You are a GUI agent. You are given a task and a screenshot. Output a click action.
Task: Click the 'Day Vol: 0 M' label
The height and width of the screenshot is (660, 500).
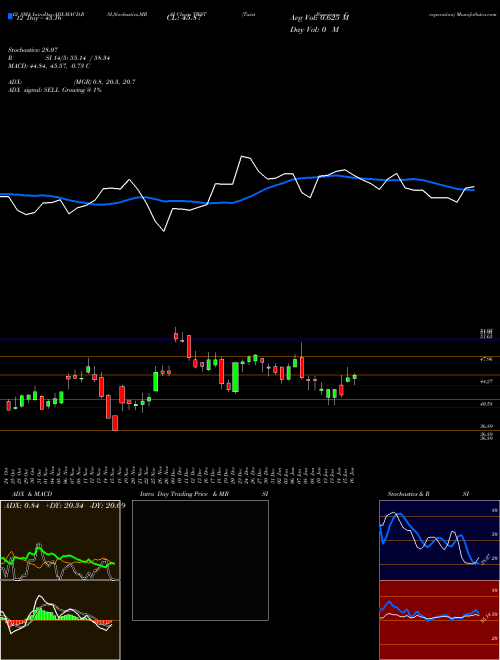pyautogui.click(x=314, y=30)
